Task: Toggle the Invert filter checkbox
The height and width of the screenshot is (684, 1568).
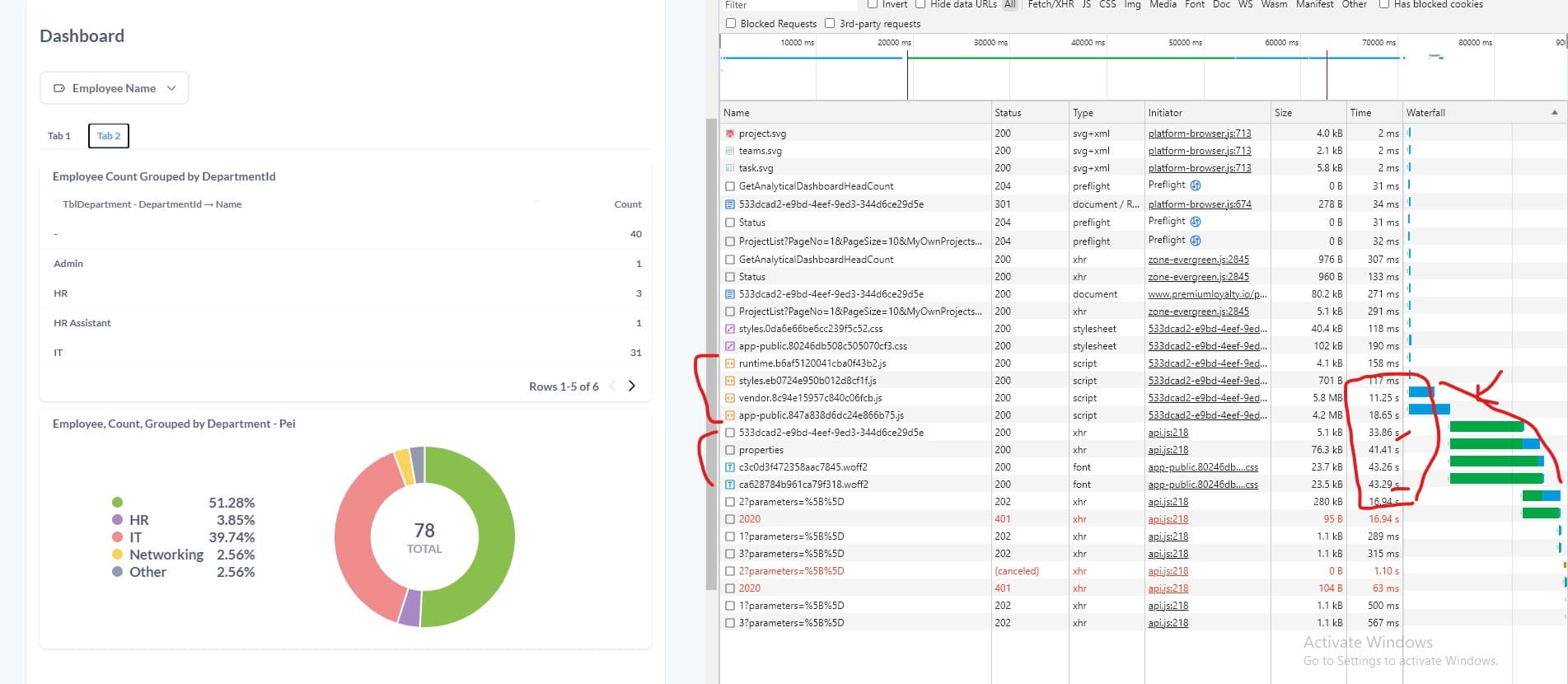Action: (x=872, y=4)
